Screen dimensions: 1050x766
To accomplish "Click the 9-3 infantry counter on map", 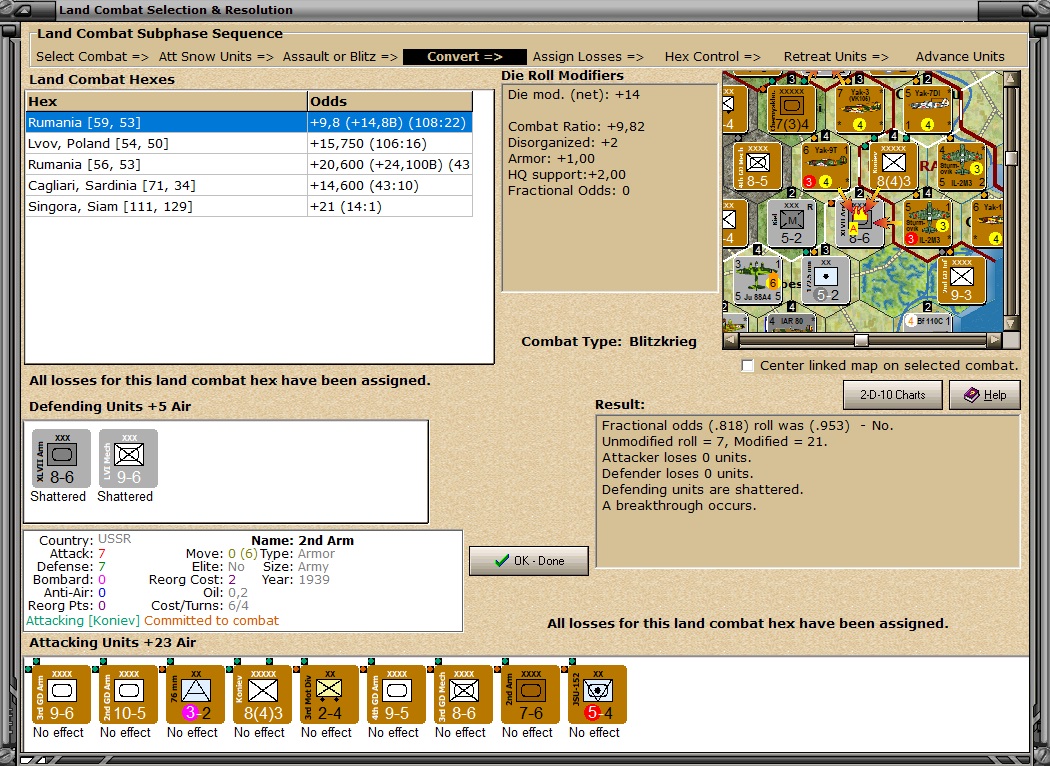I will (x=961, y=280).
